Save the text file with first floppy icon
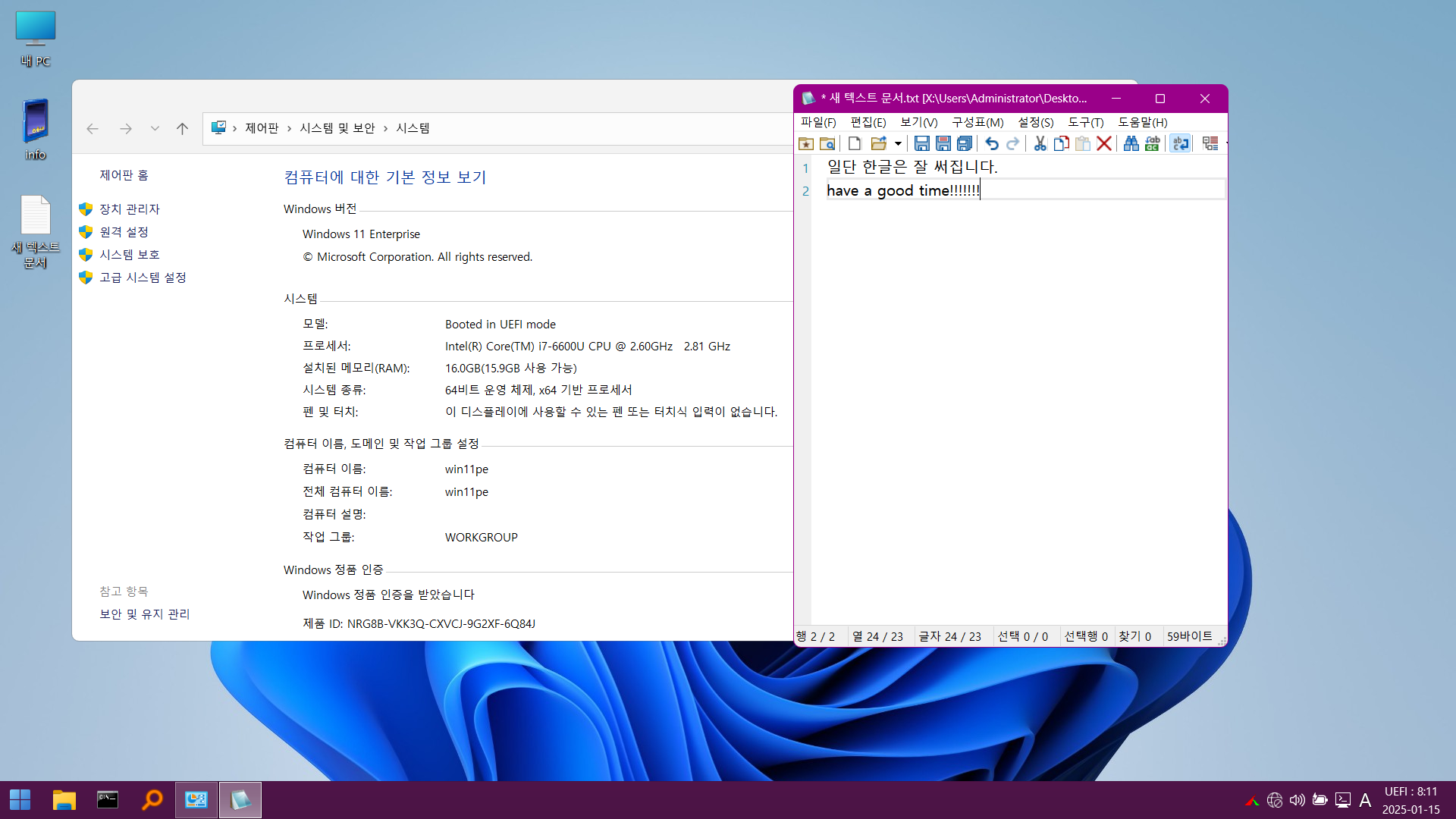This screenshot has height=819, width=1456. [x=921, y=143]
